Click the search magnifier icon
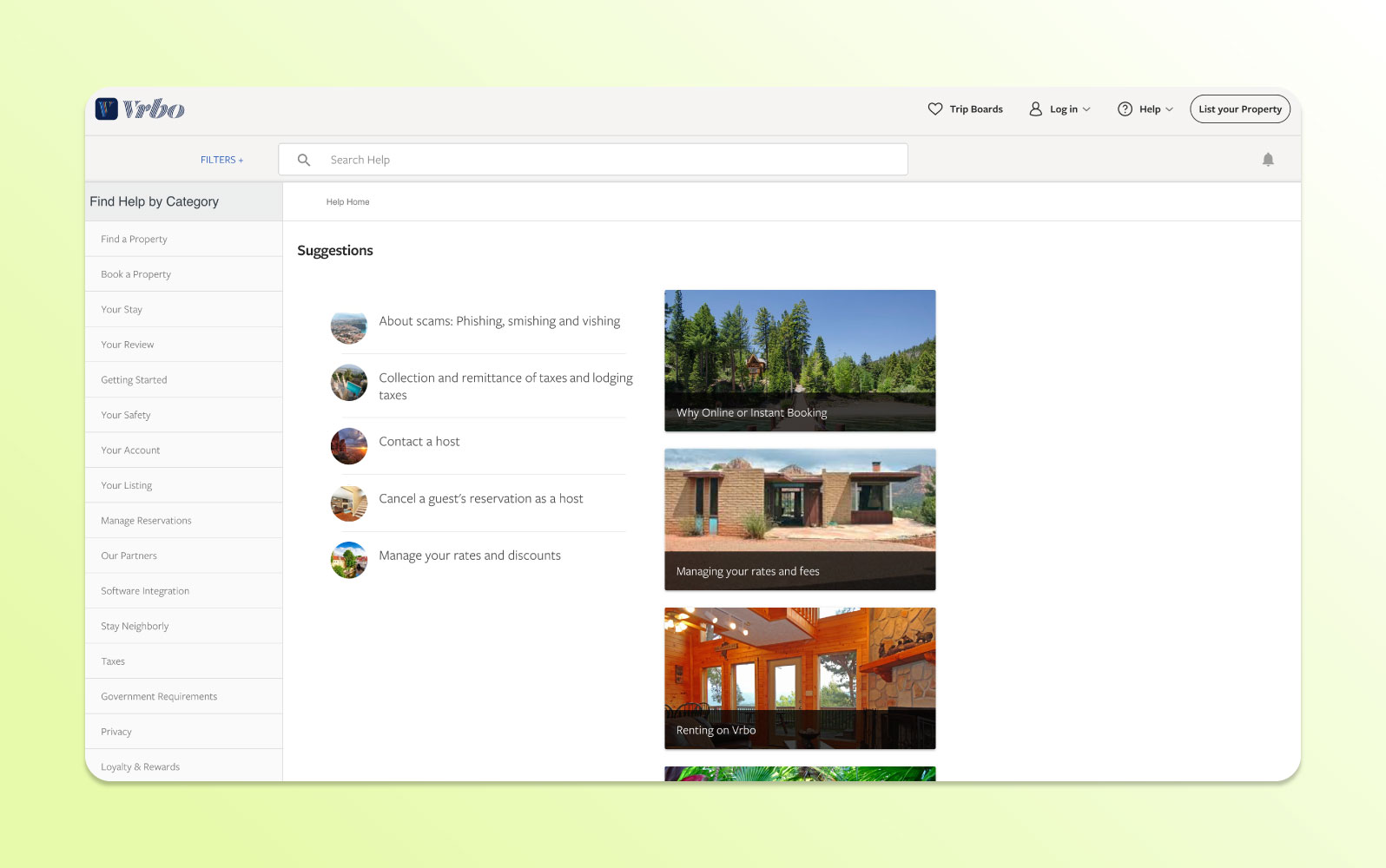 (304, 160)
